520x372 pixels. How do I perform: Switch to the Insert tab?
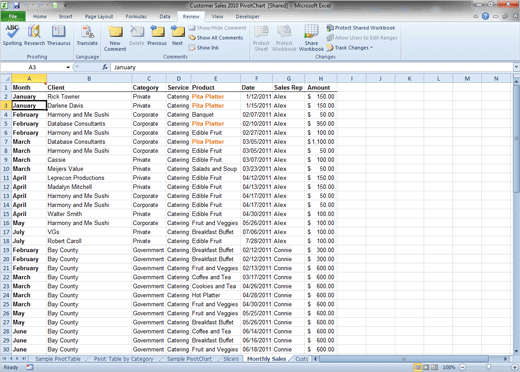(x=66, y=16)
